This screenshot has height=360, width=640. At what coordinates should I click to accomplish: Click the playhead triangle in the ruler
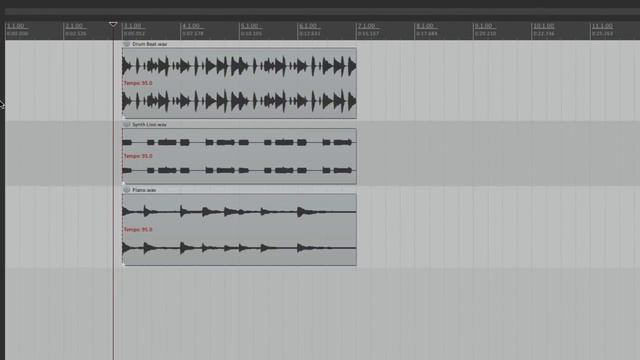[x=113, y=24]
